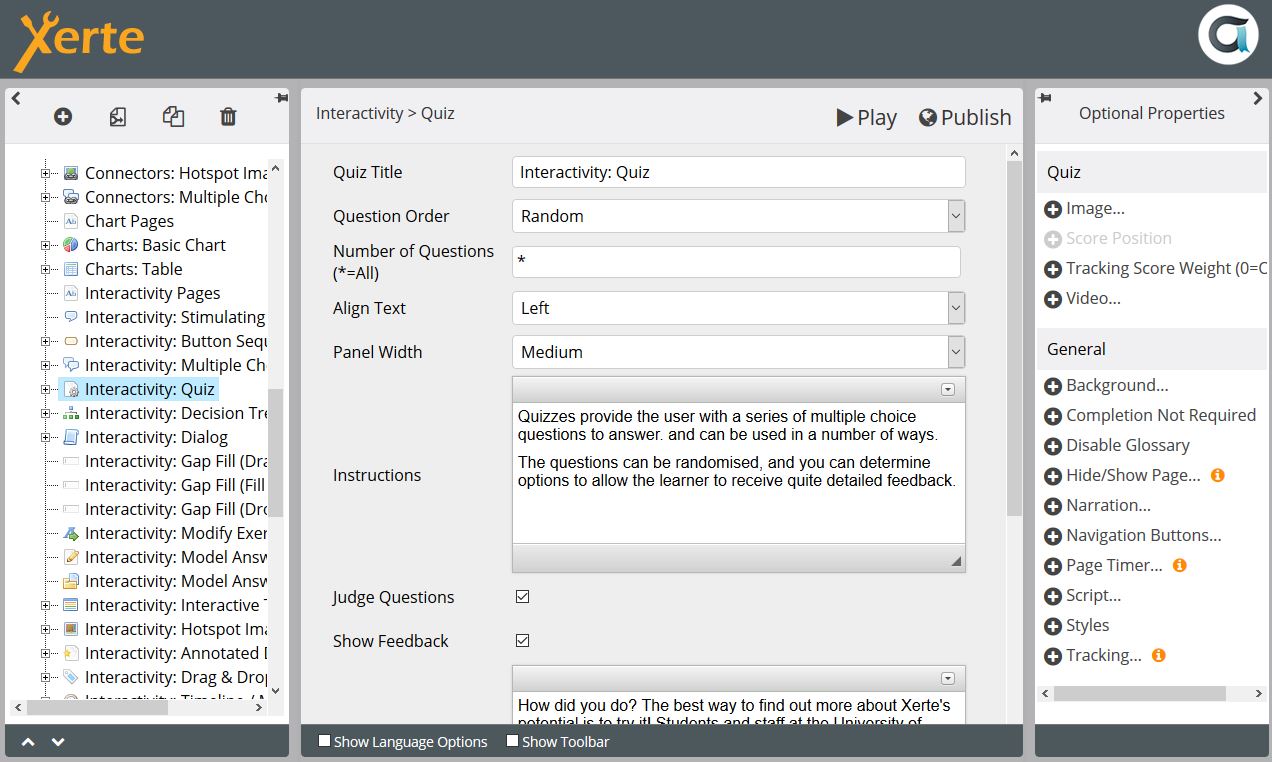Add the Completion Not Required property
The image size is (1272, 762).
1150,416
